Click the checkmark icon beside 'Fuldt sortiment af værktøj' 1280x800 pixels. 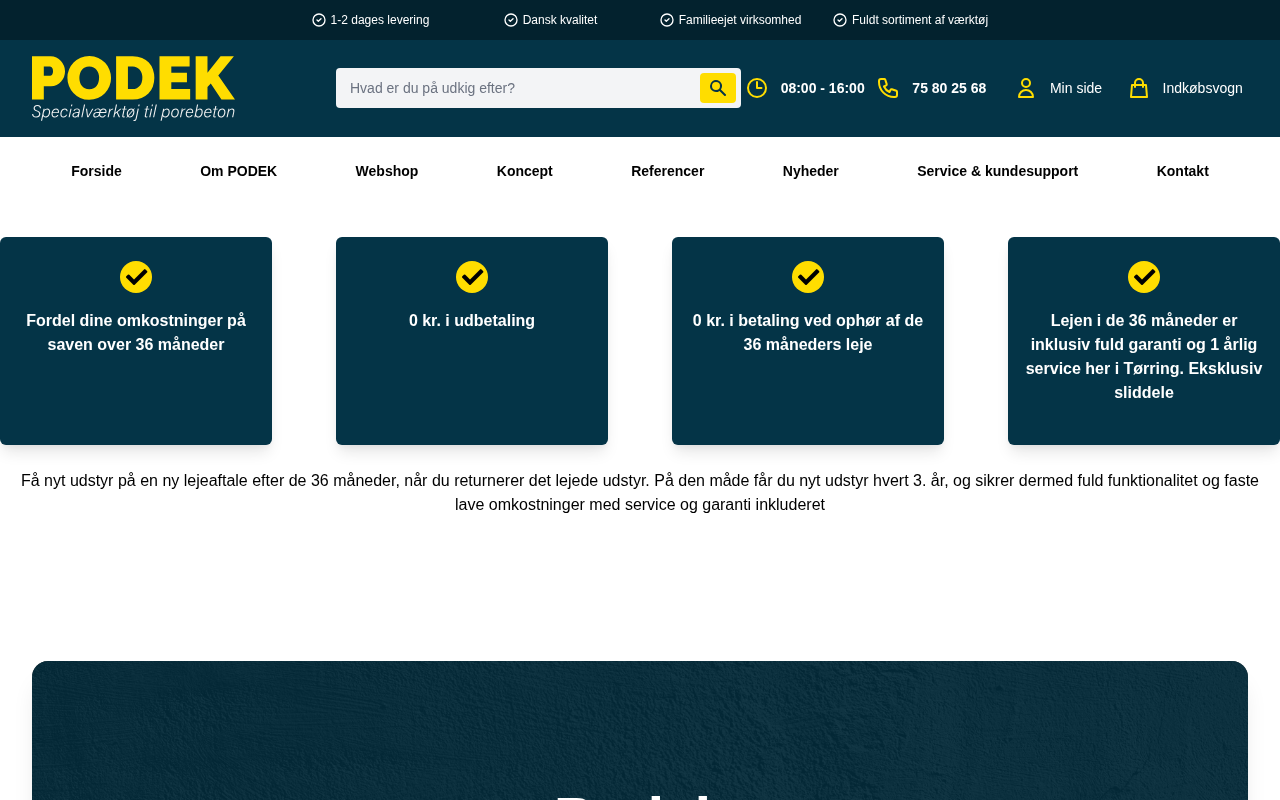pyautogui.click(x=840, y=20)
